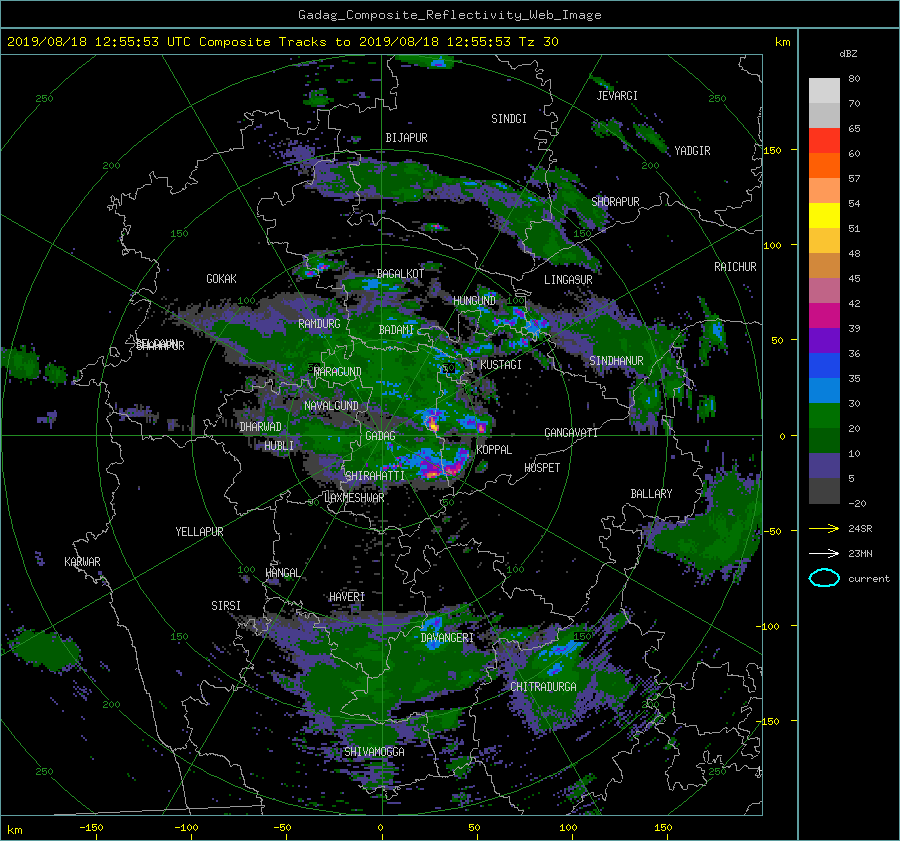Click the title Gadag_Composite_Reflectivity_Web_Image
The height and width of the screenshot is (841, 900).
point(449,15)
